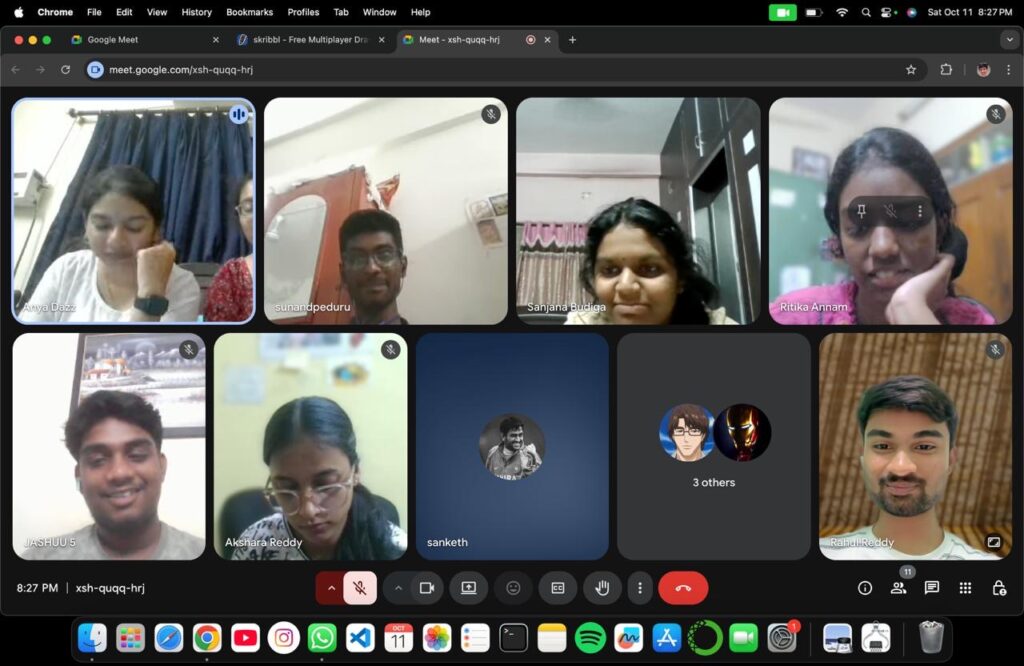Open the Bookmarks menu in menu bar
The height and width of the screenshot is (666, 1024).
tap(249, 12)
